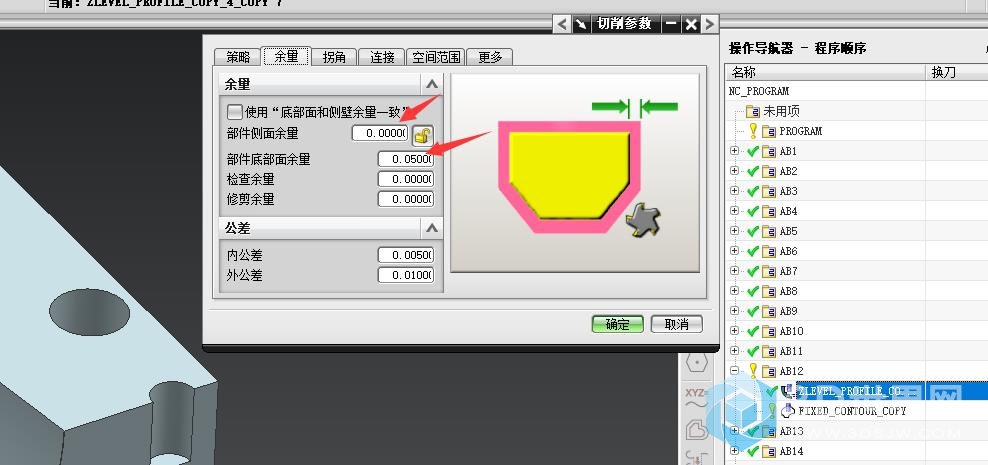Open the 更多 tab

coord(490,57)
